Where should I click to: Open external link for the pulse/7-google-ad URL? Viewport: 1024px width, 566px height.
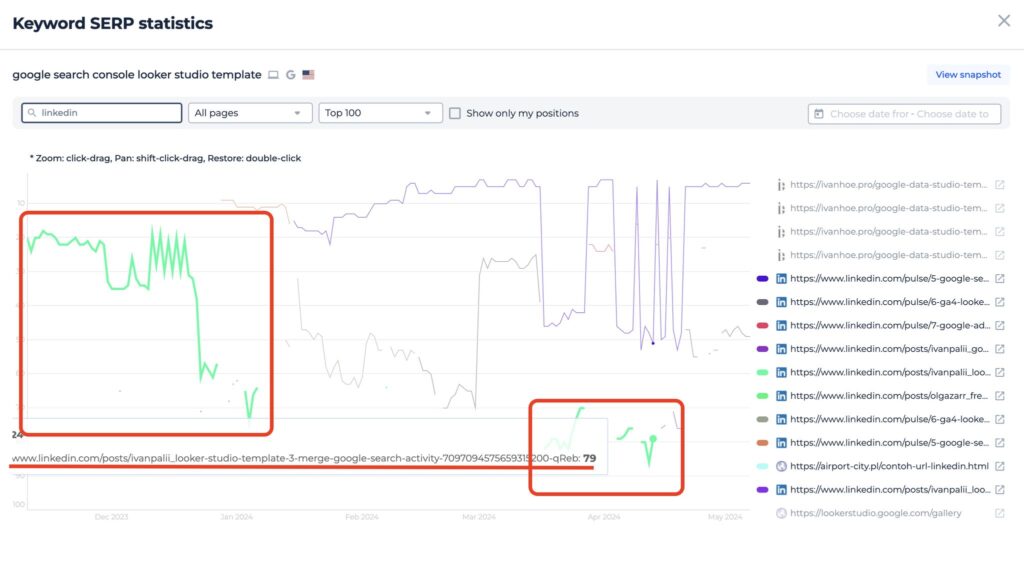coord(999,325)
